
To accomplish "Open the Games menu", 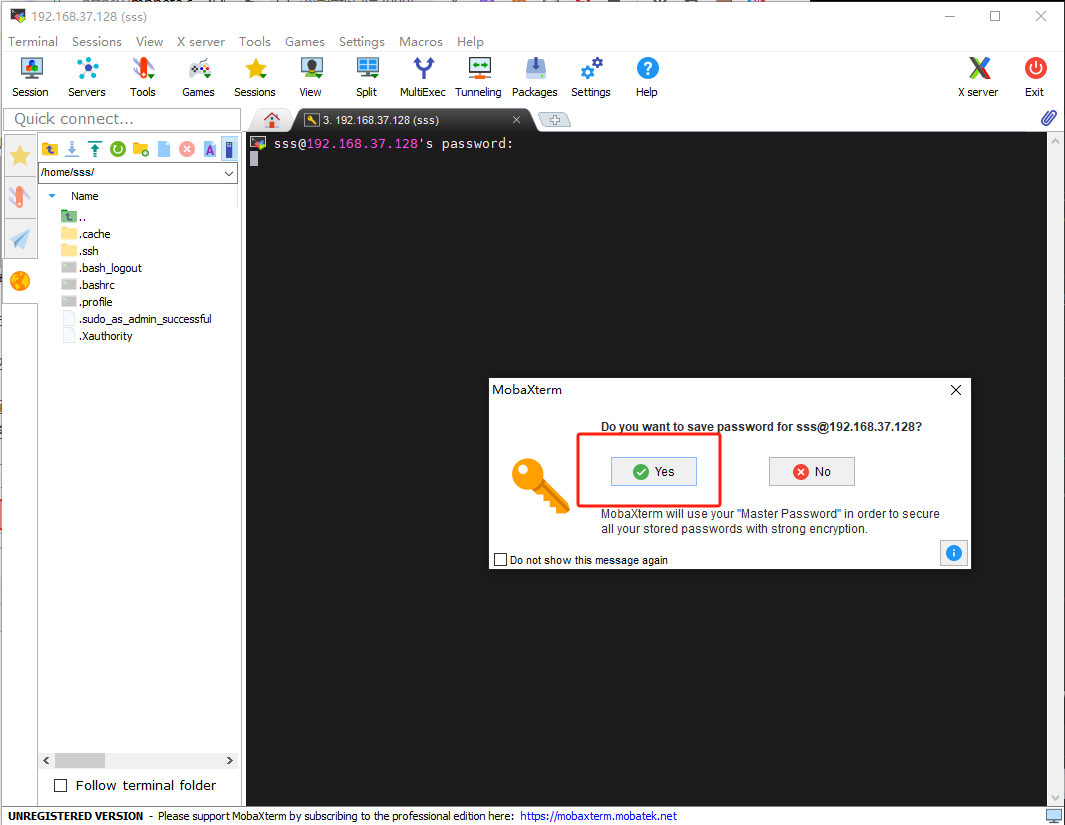I will tap(304, 41).
